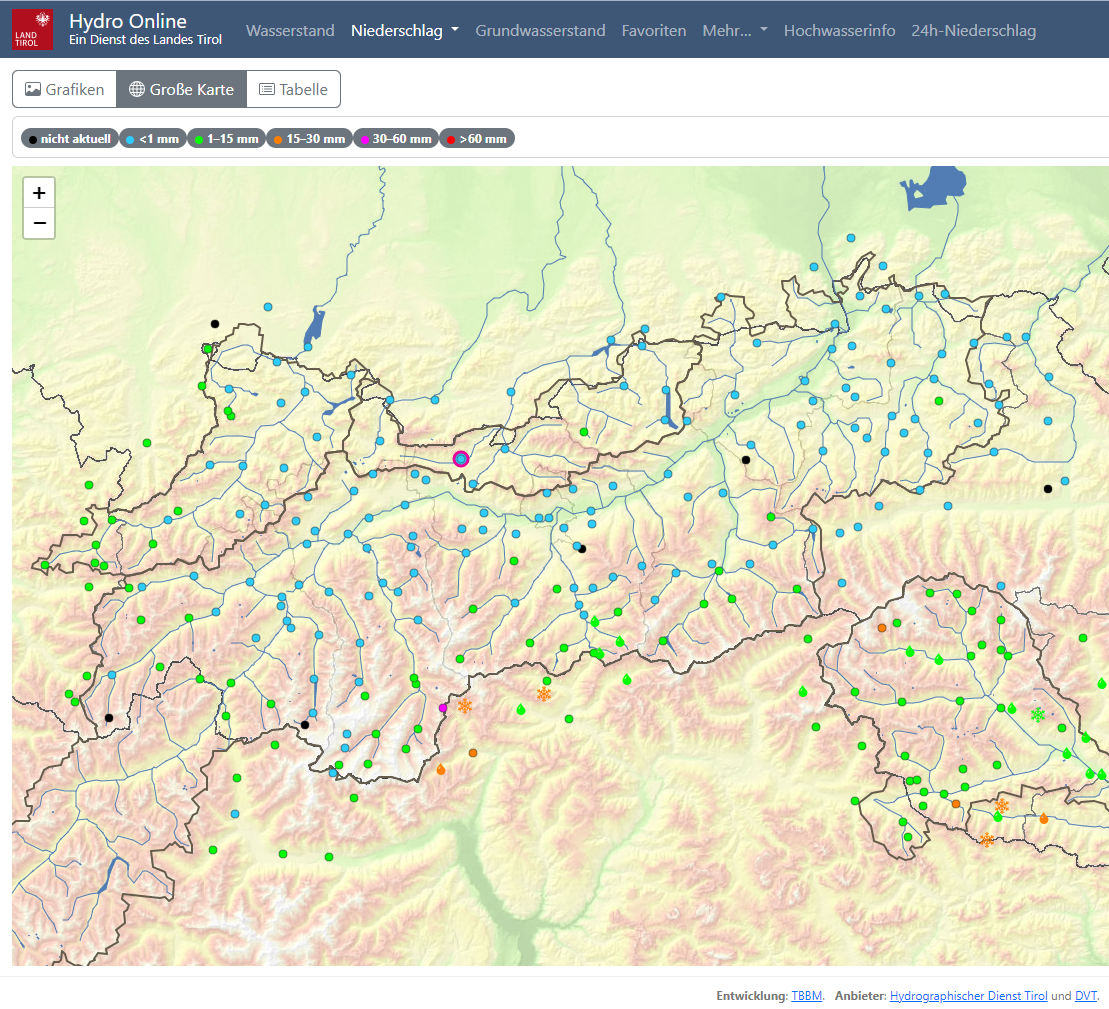
Task: Go to Favoriten
Action: 654,30
